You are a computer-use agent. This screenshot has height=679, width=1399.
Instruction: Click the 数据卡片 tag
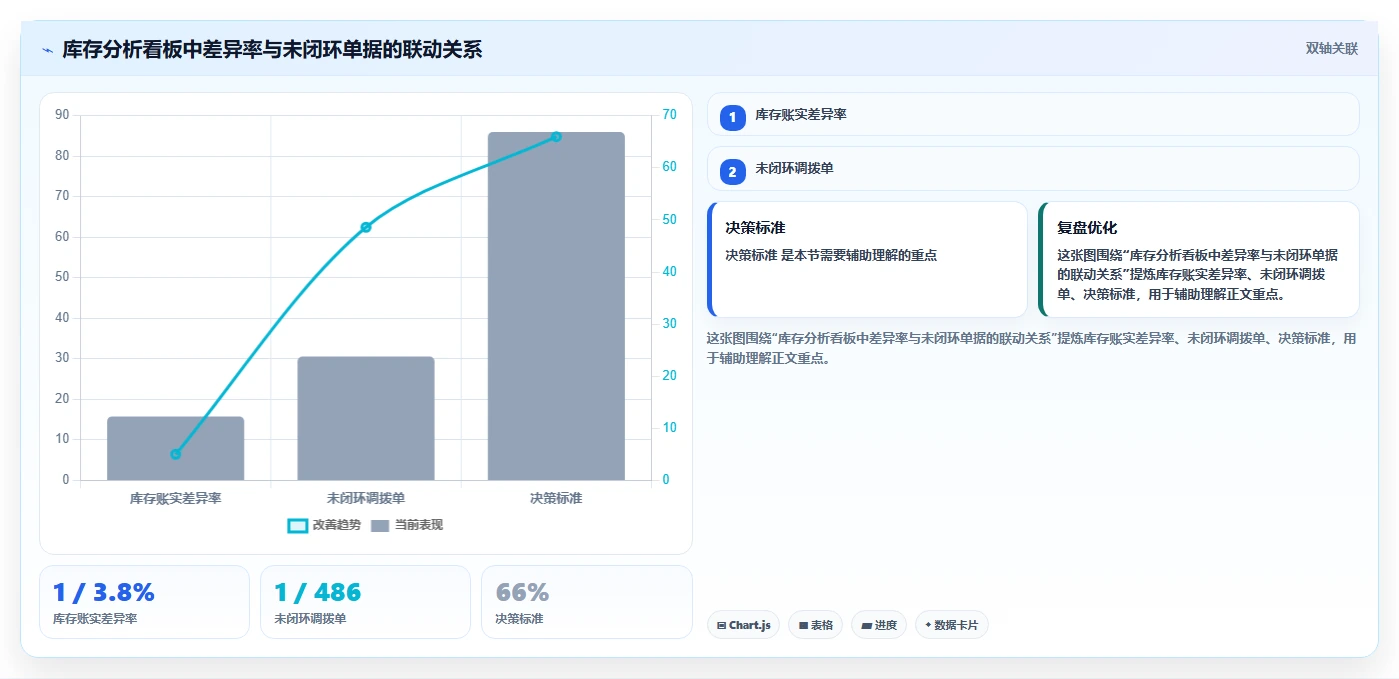tap(952, 625)
